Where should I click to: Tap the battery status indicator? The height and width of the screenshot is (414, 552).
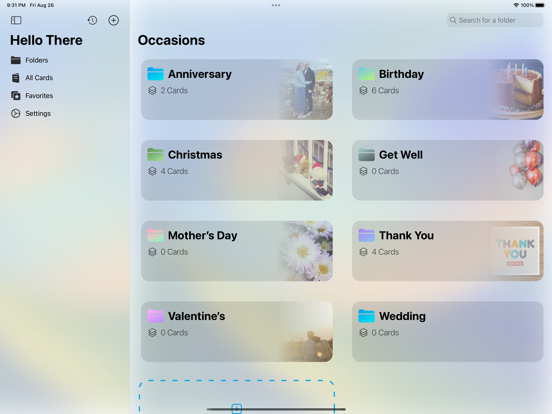(x=540, y=5)
